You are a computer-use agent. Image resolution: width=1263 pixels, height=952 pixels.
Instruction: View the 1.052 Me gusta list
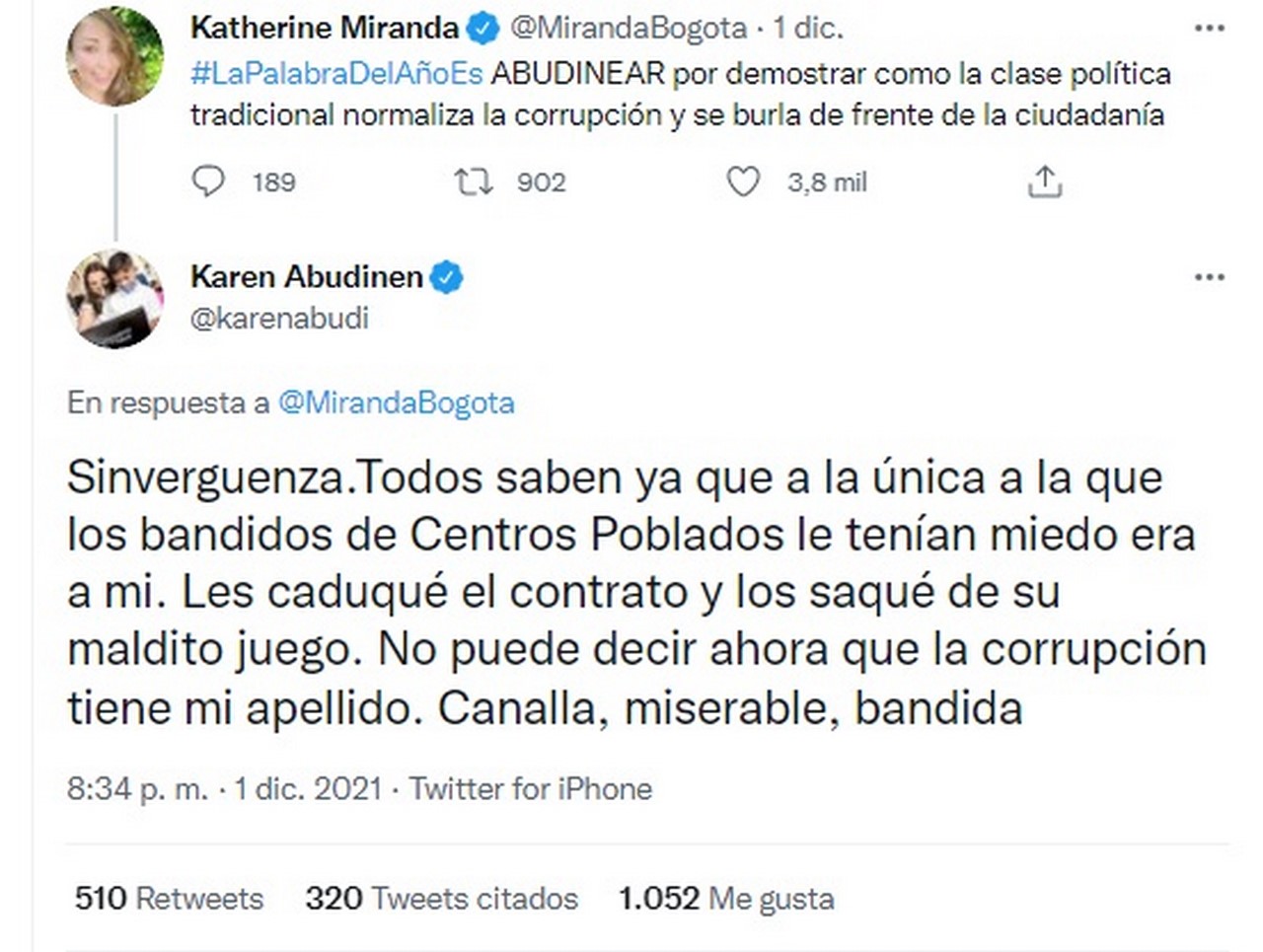pos(726,898)
